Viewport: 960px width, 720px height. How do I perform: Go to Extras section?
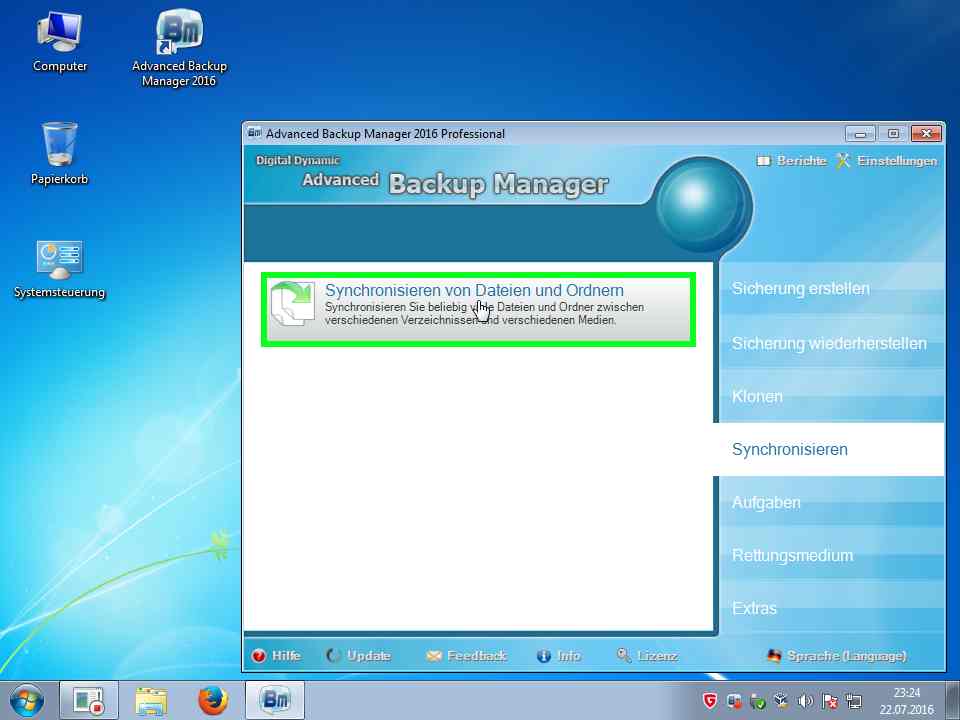[x=754, y=608]
